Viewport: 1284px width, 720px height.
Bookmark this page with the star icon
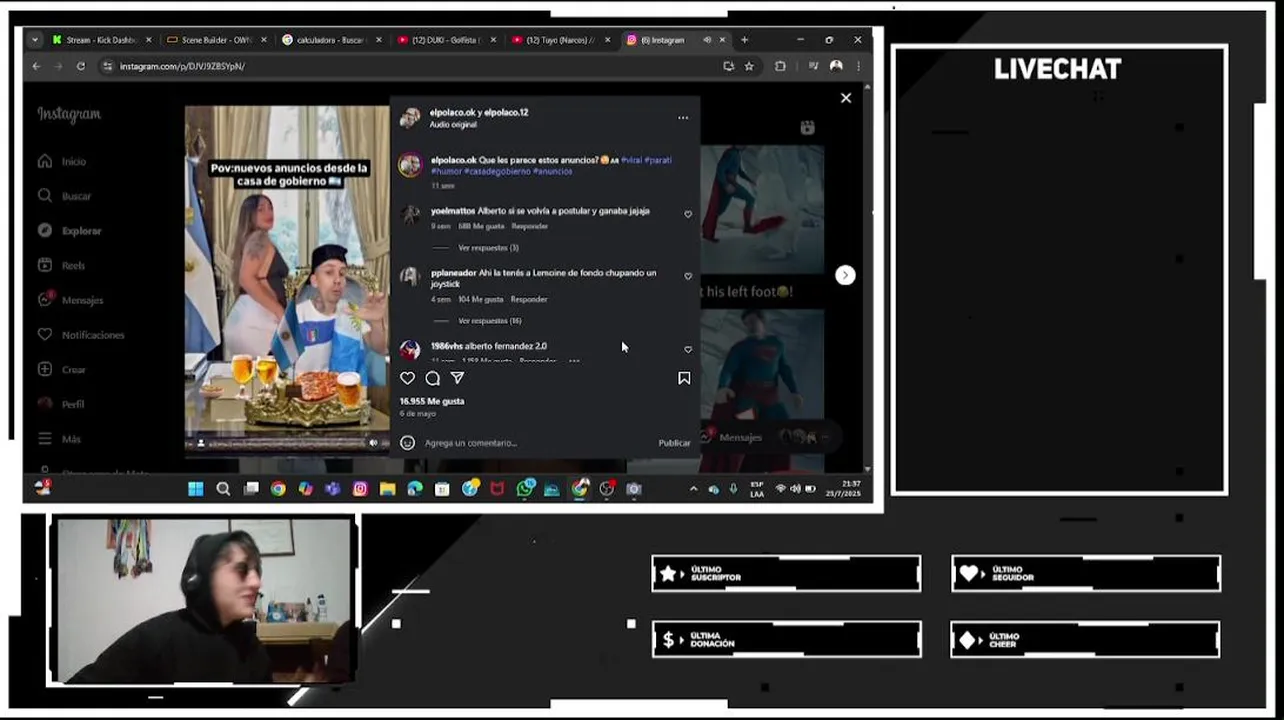pyautogui.click(x=749, y=66)
